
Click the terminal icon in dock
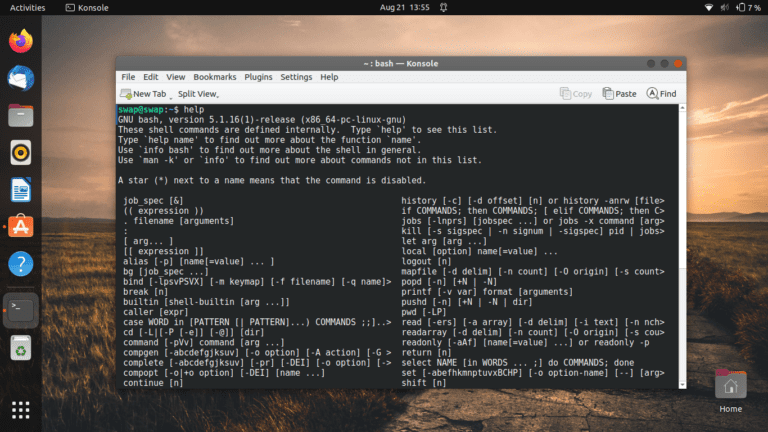click(x=20, y=306)
